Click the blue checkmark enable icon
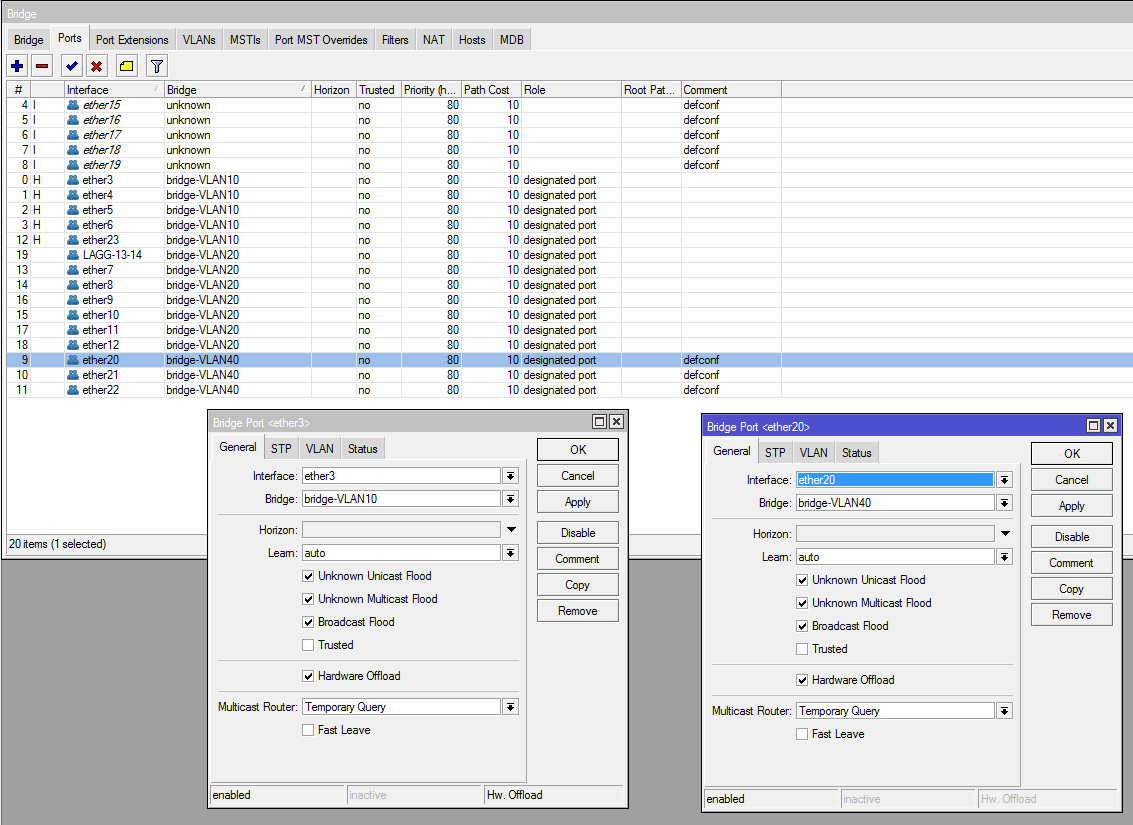The width and height of the screenshot is (1133, 825). click(71, 66)
